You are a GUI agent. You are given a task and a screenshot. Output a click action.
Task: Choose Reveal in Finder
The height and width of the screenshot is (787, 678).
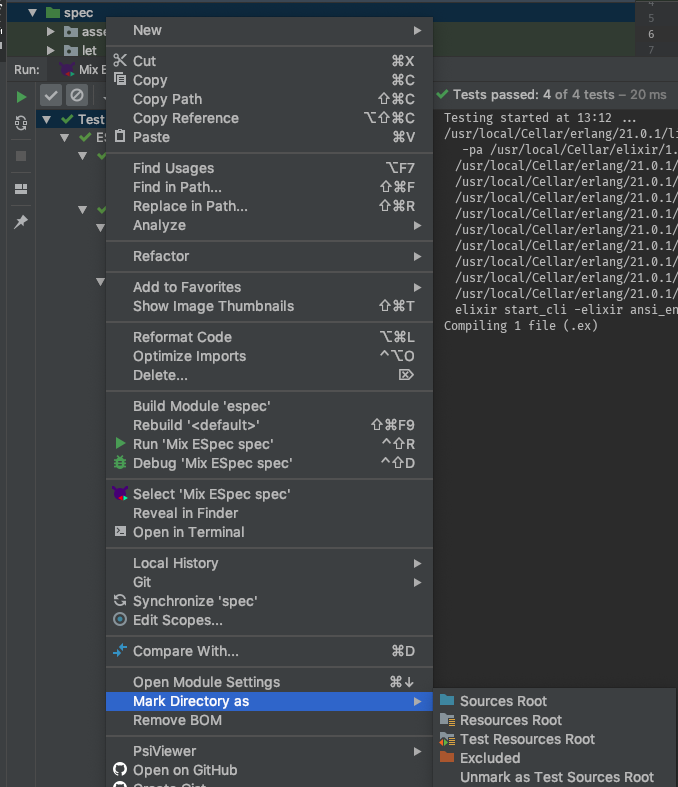269,513
